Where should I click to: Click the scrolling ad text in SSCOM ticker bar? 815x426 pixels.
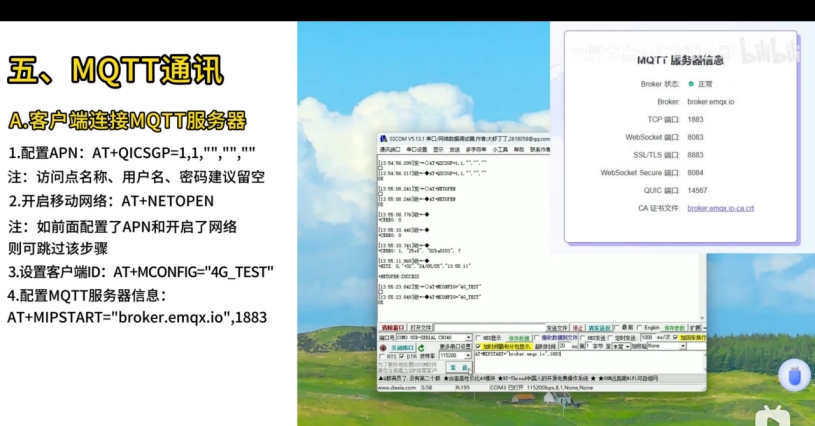click(518, 378)
